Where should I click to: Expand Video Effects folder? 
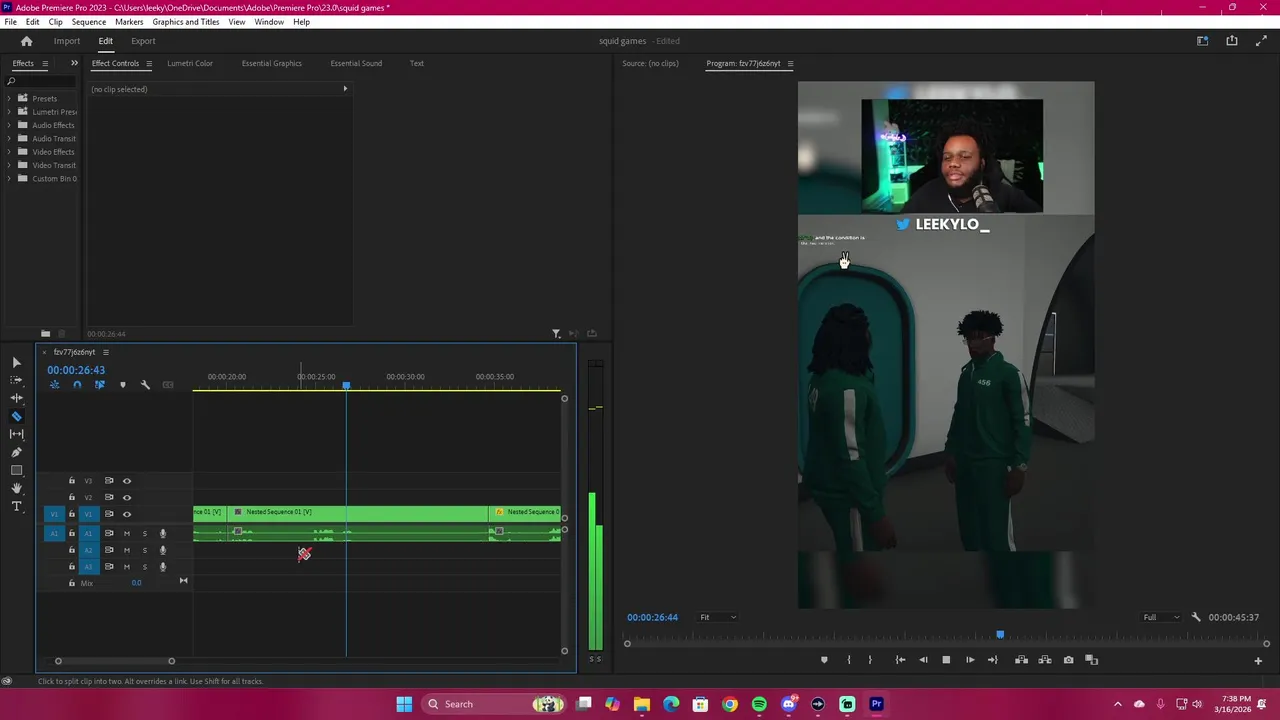coord(9,152)
